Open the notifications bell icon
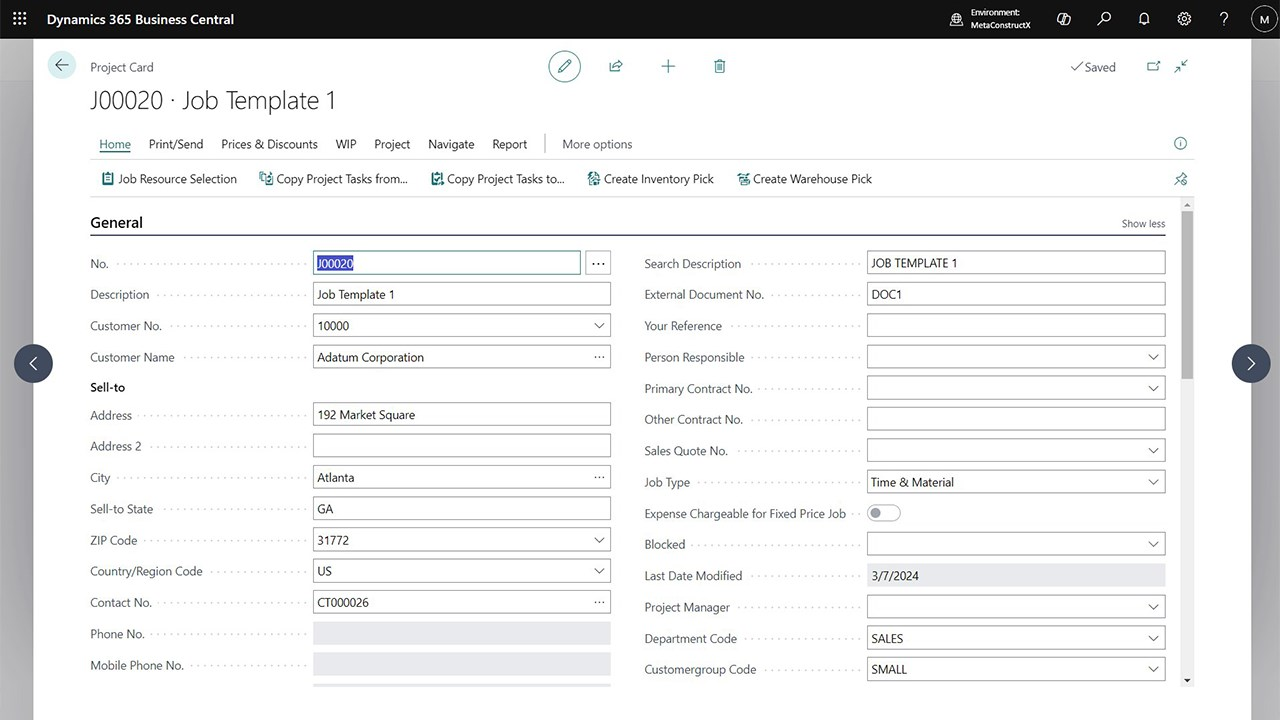Image resolution: width=1280 pixels, height=720 pixels. click(1144, 19)
